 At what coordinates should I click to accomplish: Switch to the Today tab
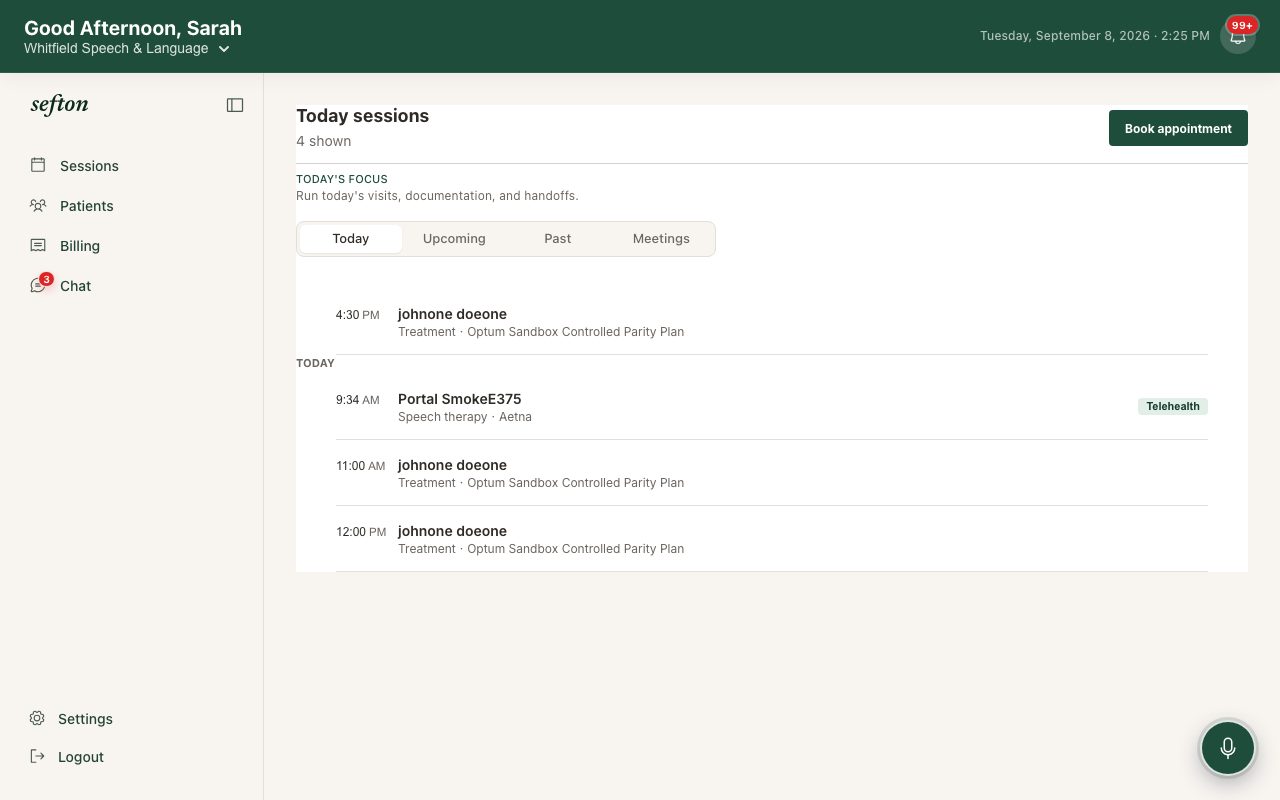pyautogui.click(x=351, y=239)
